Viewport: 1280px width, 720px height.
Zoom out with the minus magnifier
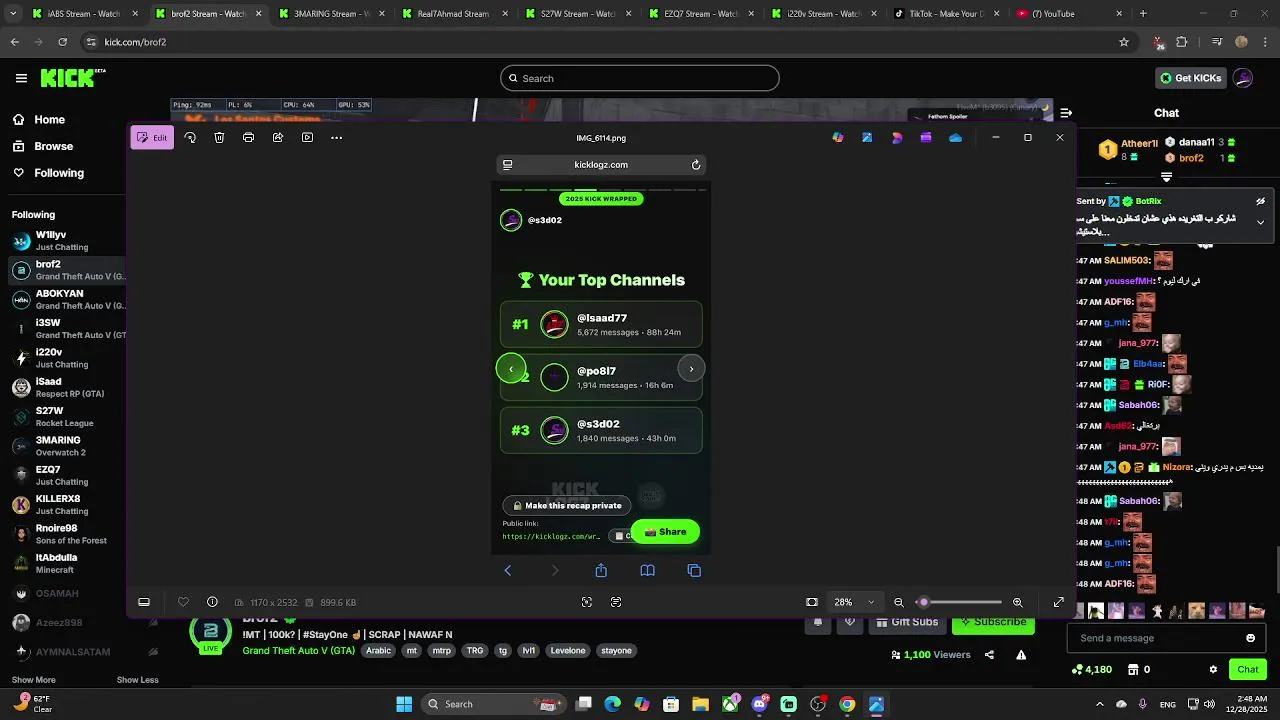899,602
